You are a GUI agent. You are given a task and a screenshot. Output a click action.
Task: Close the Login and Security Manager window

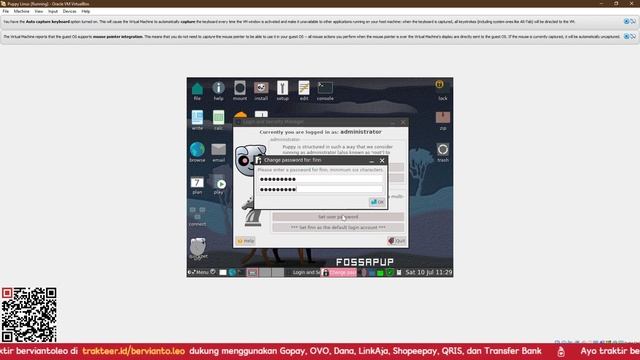click(403, 122)
